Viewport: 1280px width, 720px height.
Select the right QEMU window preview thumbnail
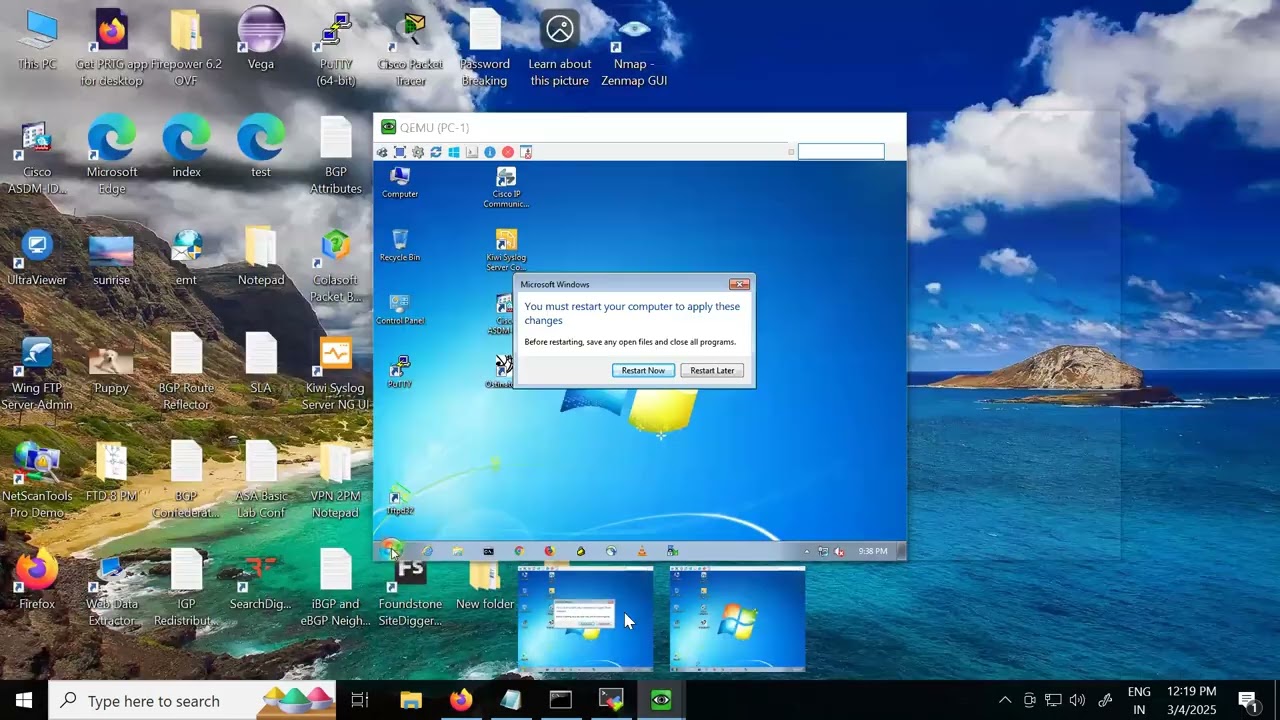[x=737, y=618]
